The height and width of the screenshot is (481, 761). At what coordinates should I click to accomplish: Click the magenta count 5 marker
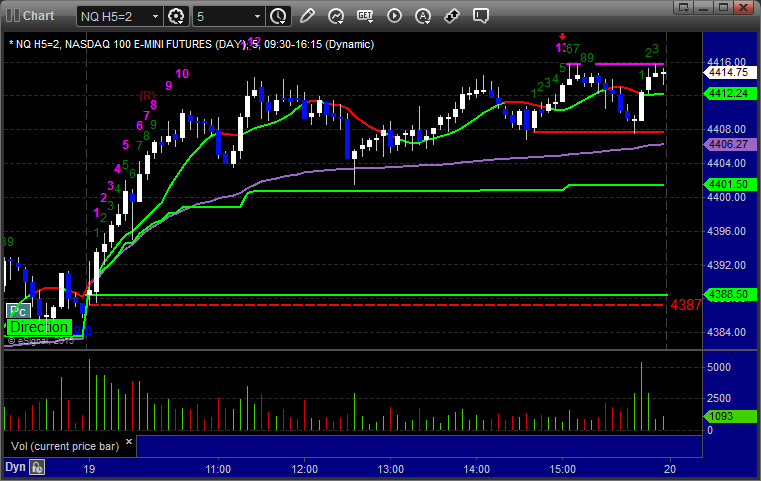(x=126, y=145)
